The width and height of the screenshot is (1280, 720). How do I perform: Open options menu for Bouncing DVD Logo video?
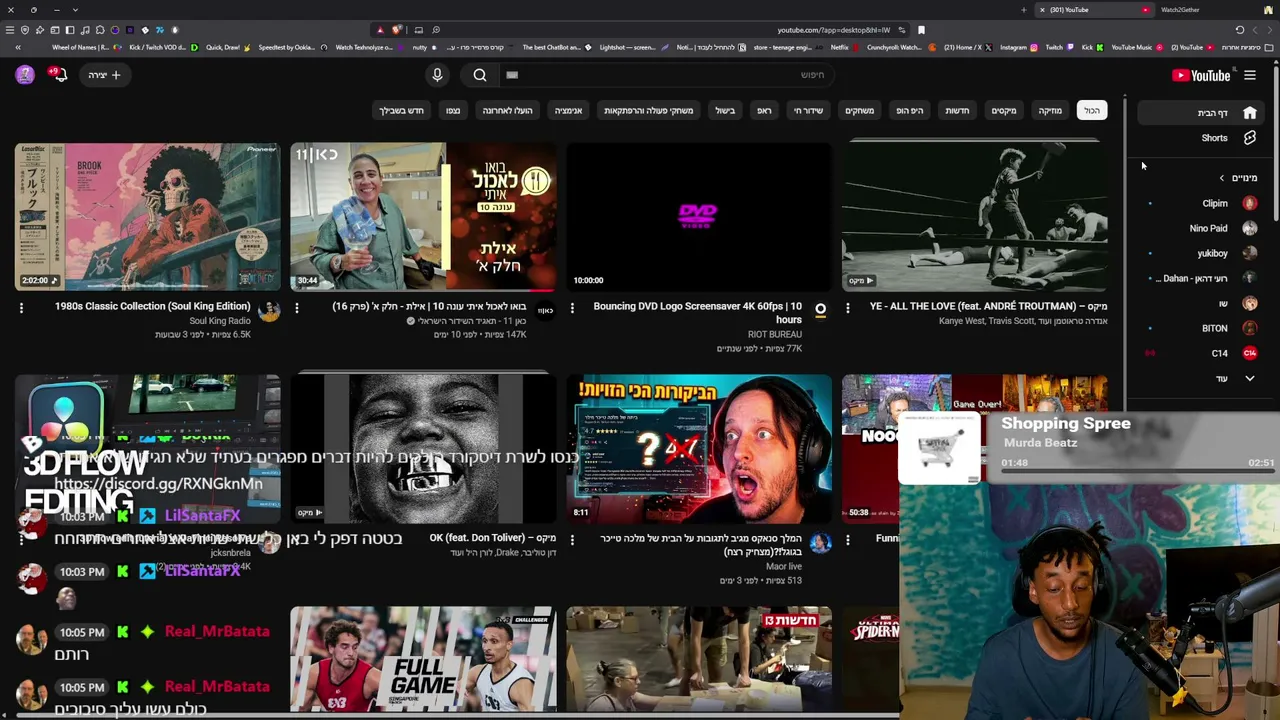point(572,308)
